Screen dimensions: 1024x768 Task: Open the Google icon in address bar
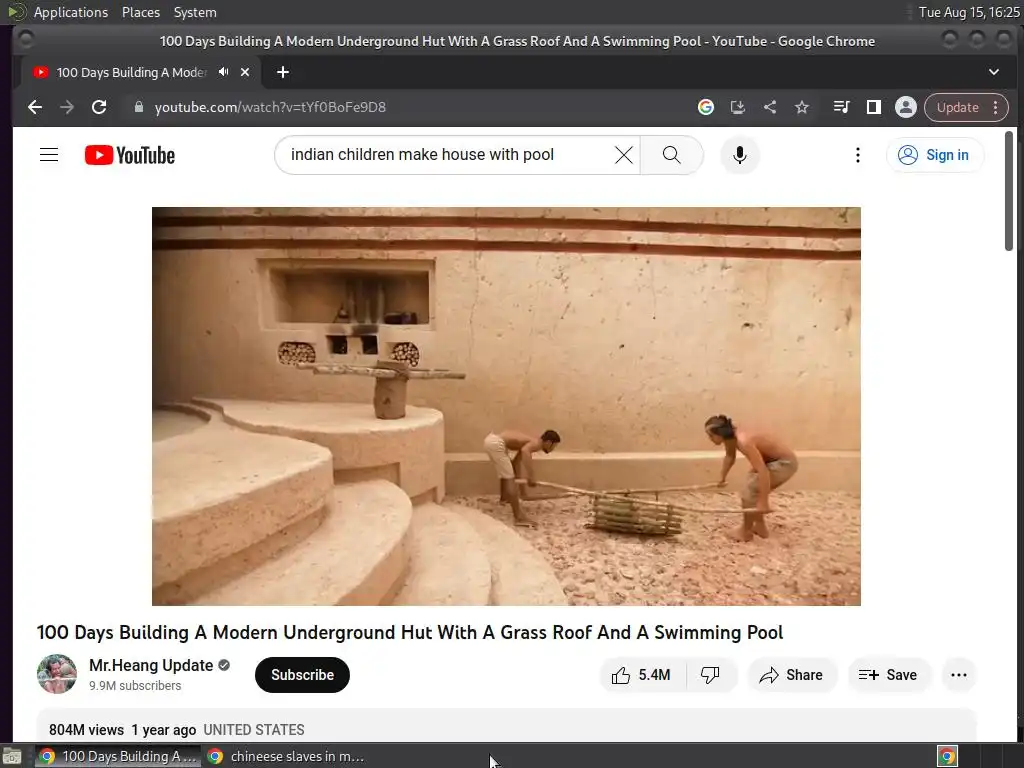click(706, 107)
